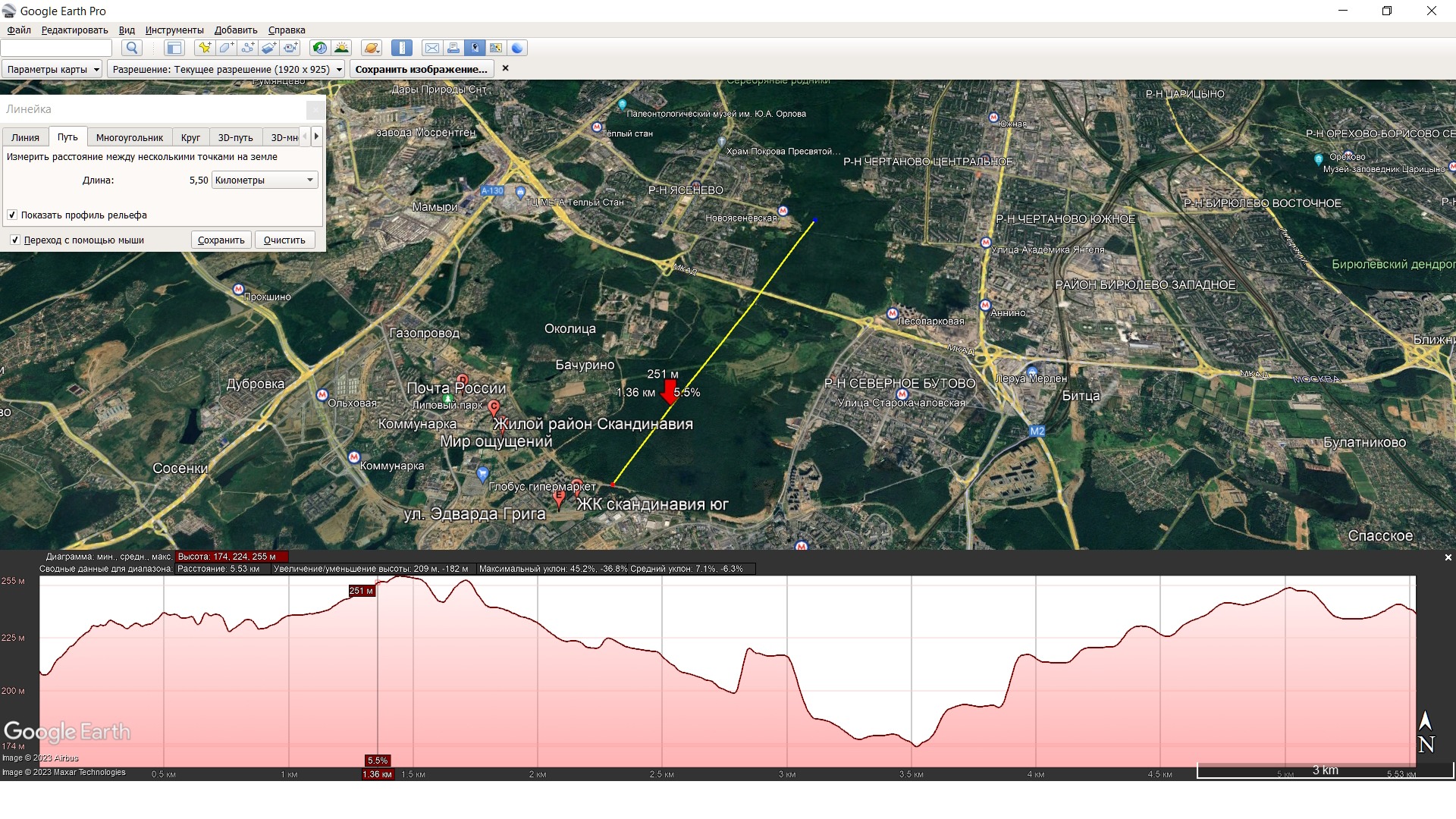Click the print icon

pos(453,48)
